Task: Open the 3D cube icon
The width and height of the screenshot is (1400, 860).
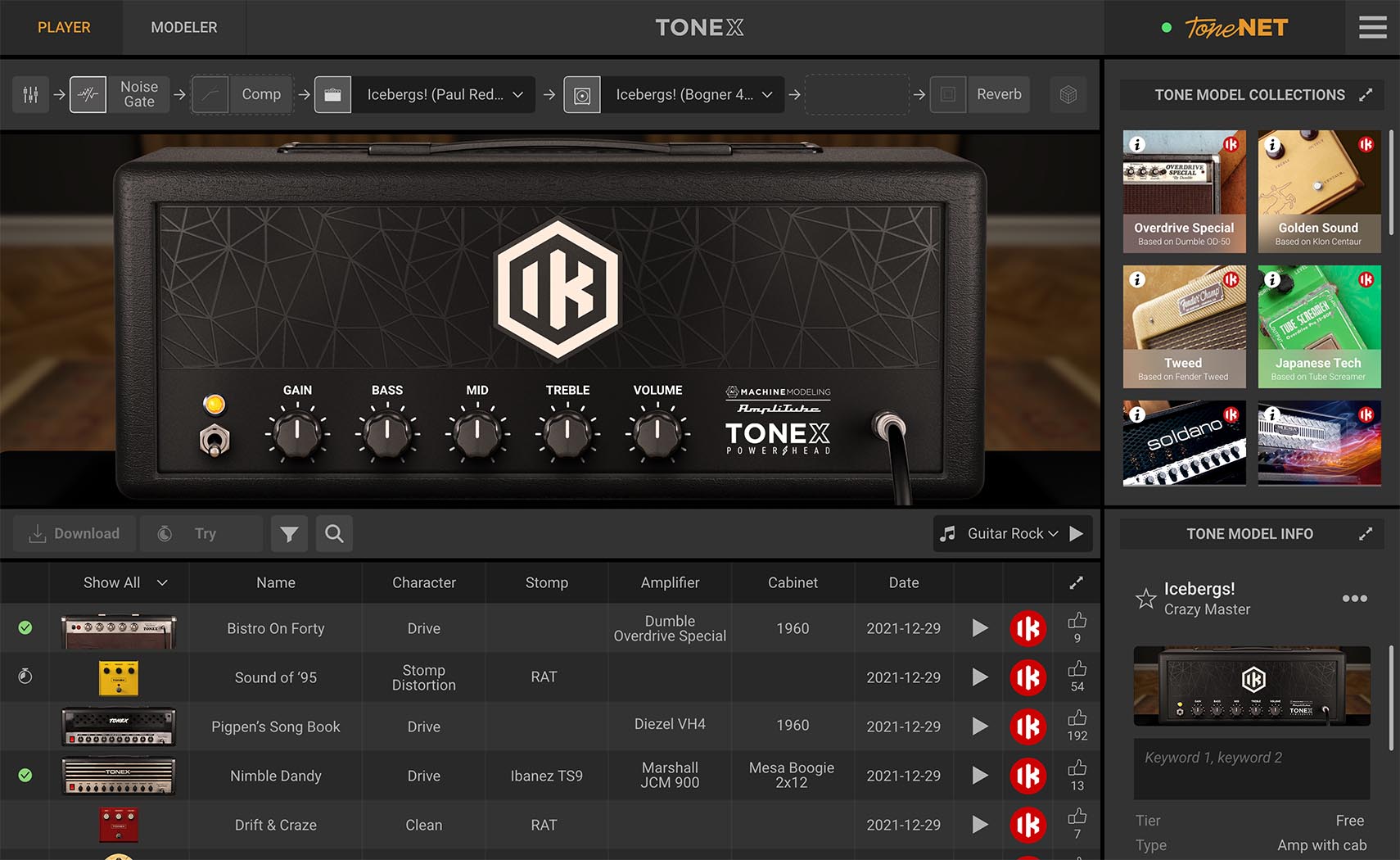Action: point(1068,95)
